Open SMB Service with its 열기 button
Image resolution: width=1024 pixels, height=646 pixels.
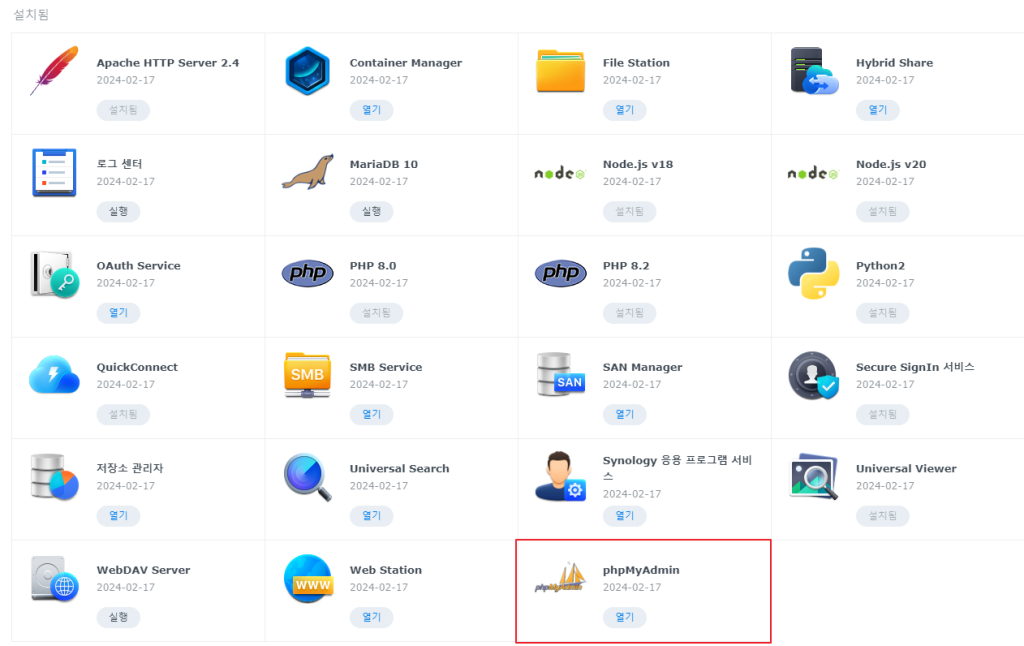pyautogui.click(x=372, y=414)
